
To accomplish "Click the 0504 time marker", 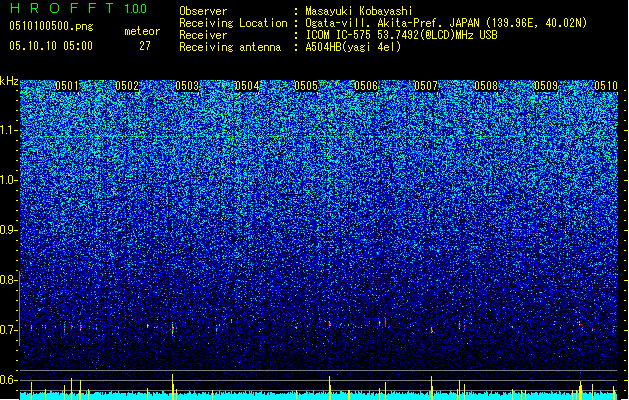I will pos(247,86).
